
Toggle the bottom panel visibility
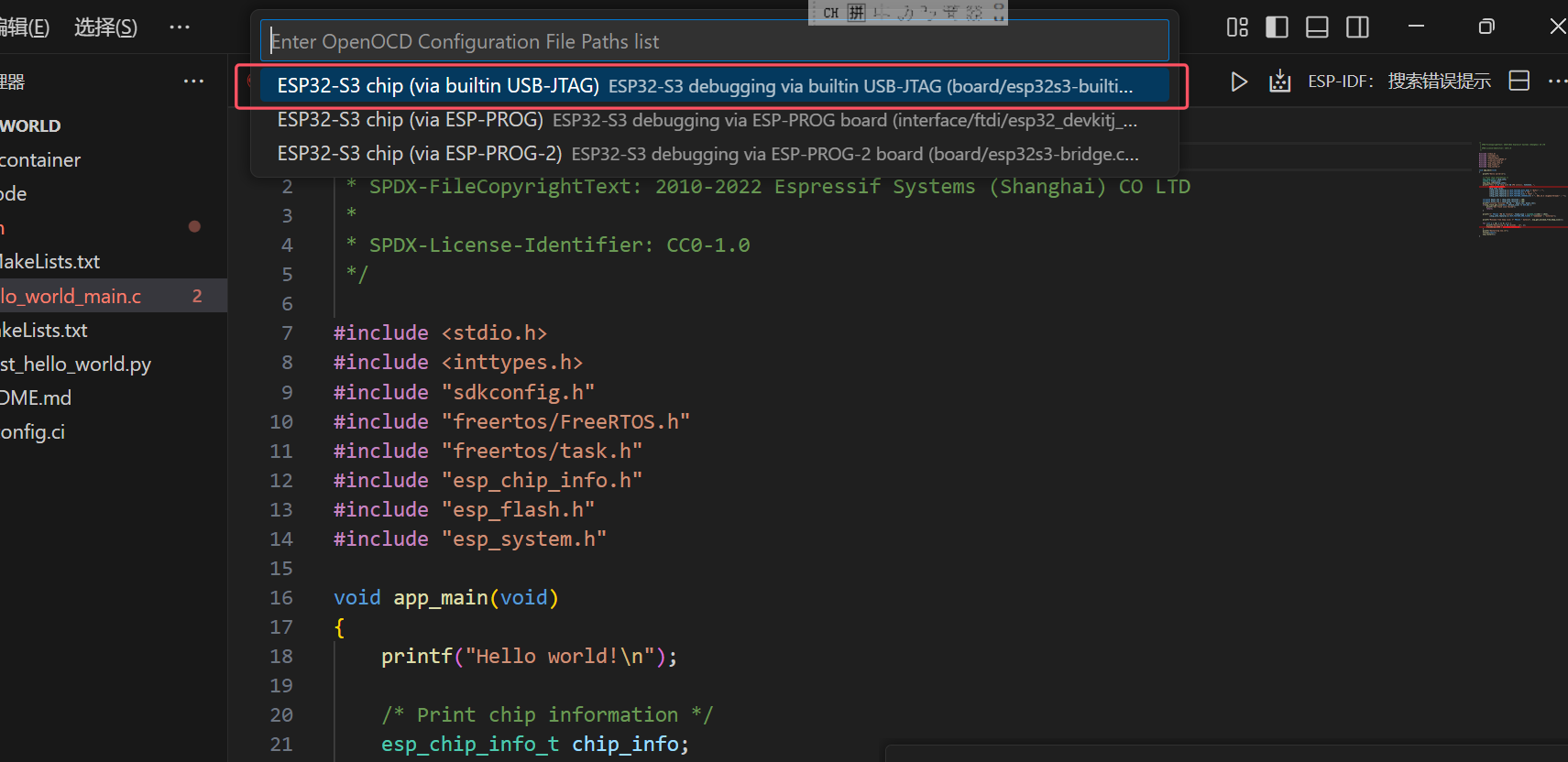[x=1317, y=27]
